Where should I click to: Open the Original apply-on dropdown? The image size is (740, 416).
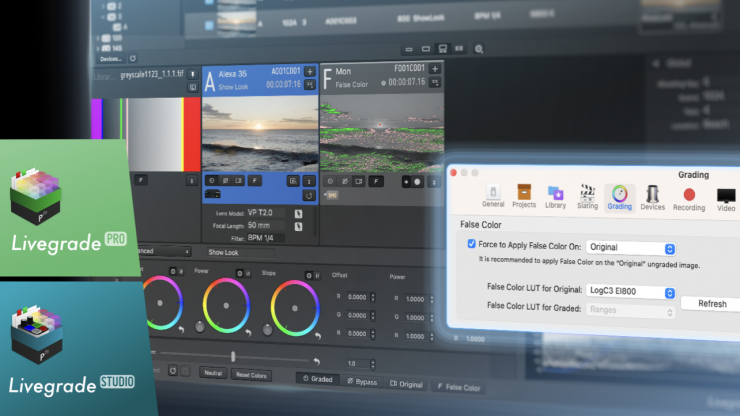point(631,247)
